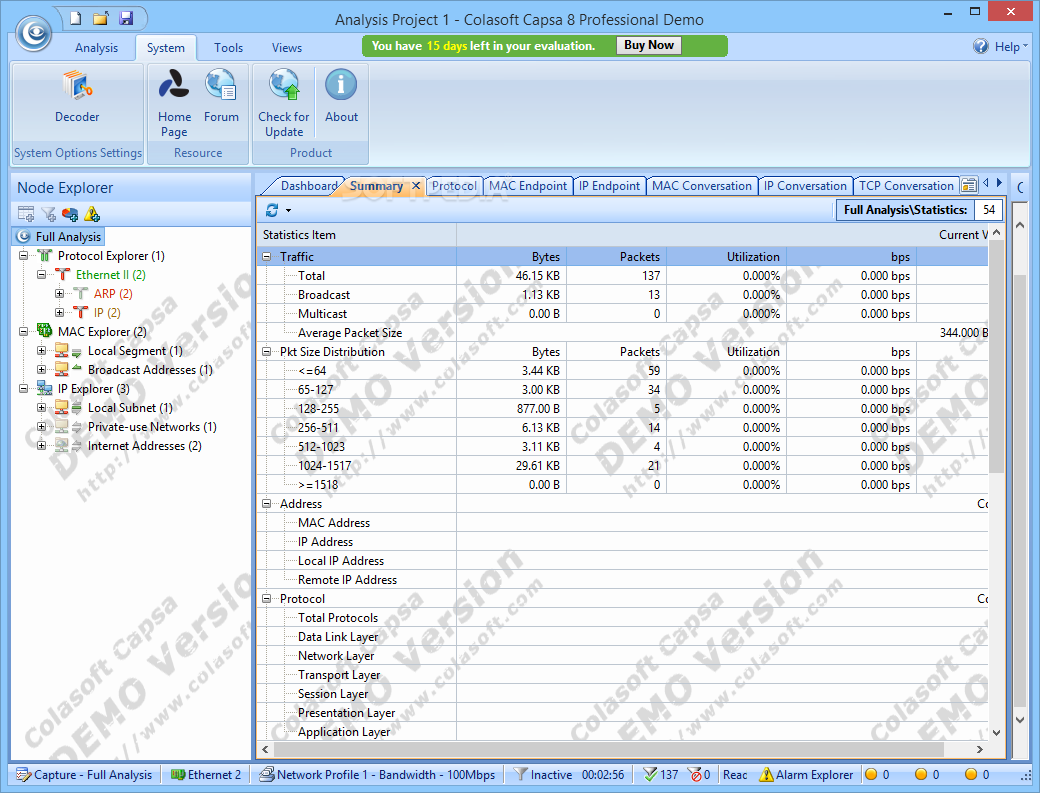Open the Forum resource
Viewport: 1040px width, 793px height.
tap(221, 97)
